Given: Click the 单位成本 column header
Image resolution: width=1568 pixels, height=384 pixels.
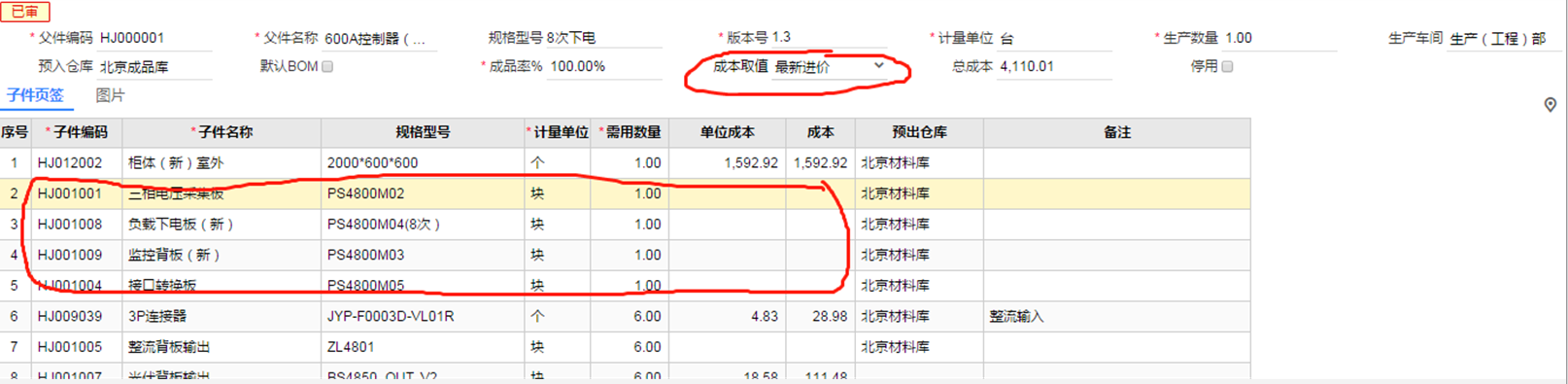Looking at the screenshot, I should click(x=727, y=132).
